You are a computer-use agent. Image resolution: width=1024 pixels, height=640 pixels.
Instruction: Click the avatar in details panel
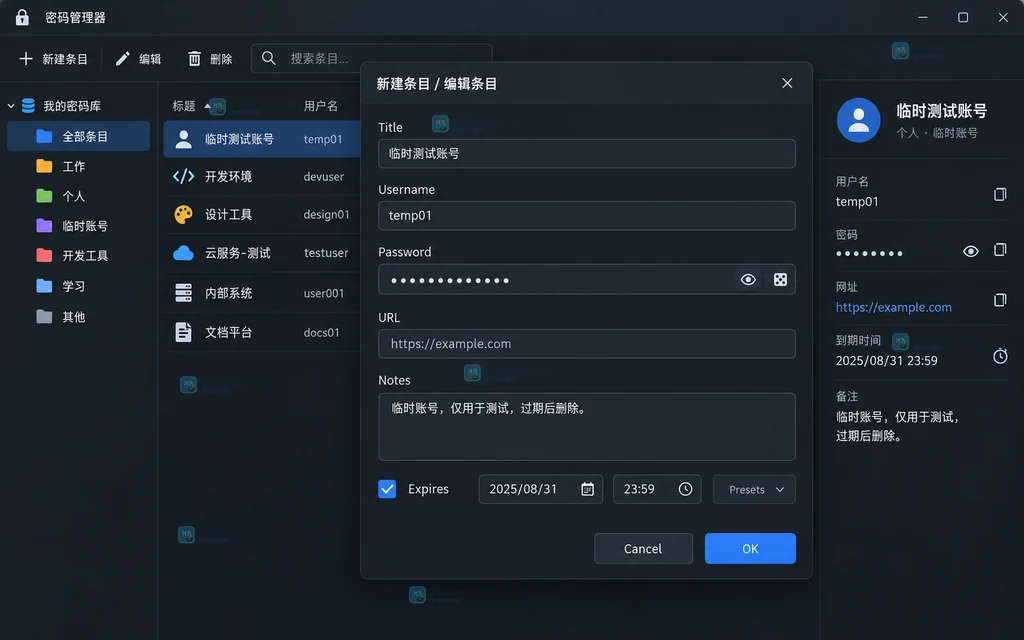click(858, 120)
